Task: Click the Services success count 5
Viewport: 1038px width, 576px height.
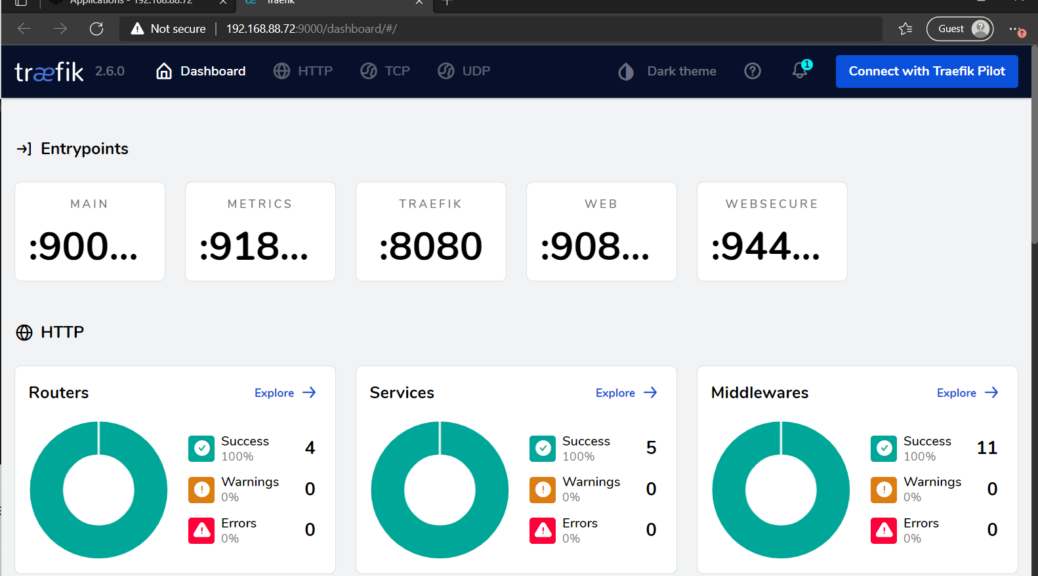Action: tap(651, 448)
